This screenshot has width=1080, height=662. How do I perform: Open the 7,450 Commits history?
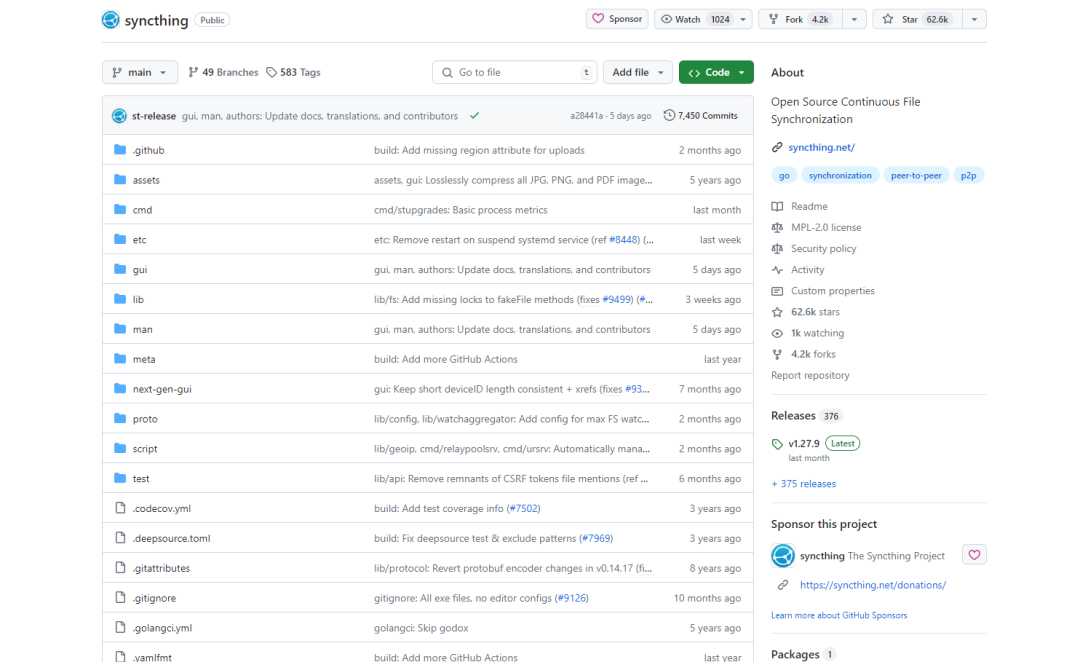click(701, 116)
